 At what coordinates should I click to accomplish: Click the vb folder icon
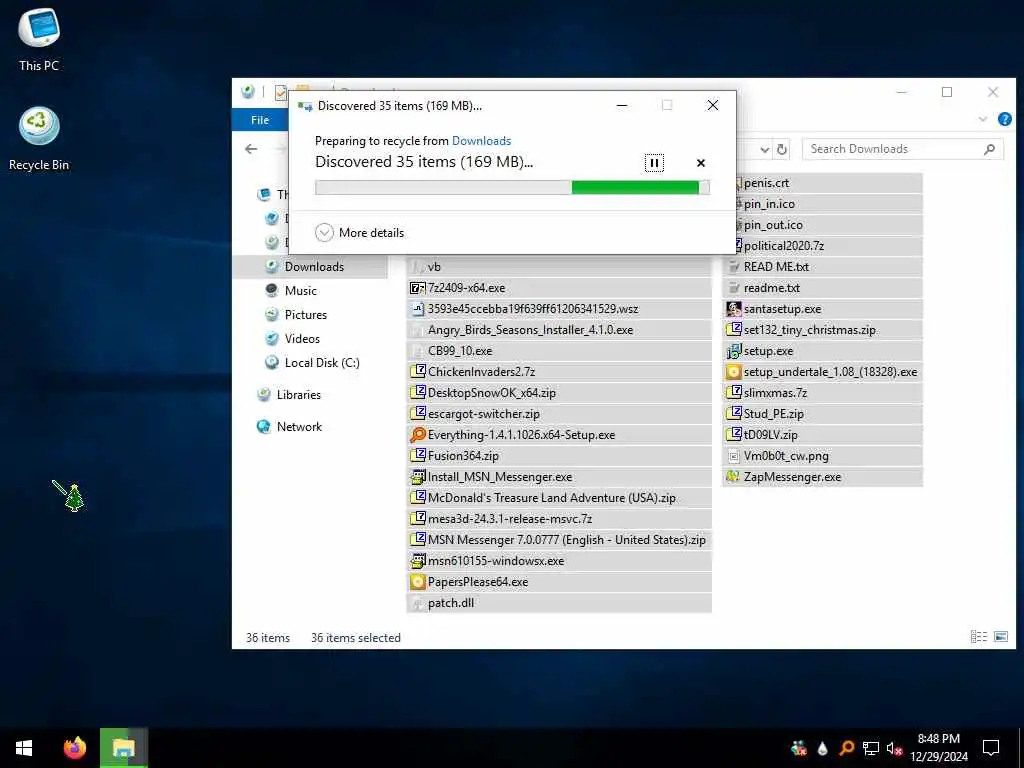point(417,266)
